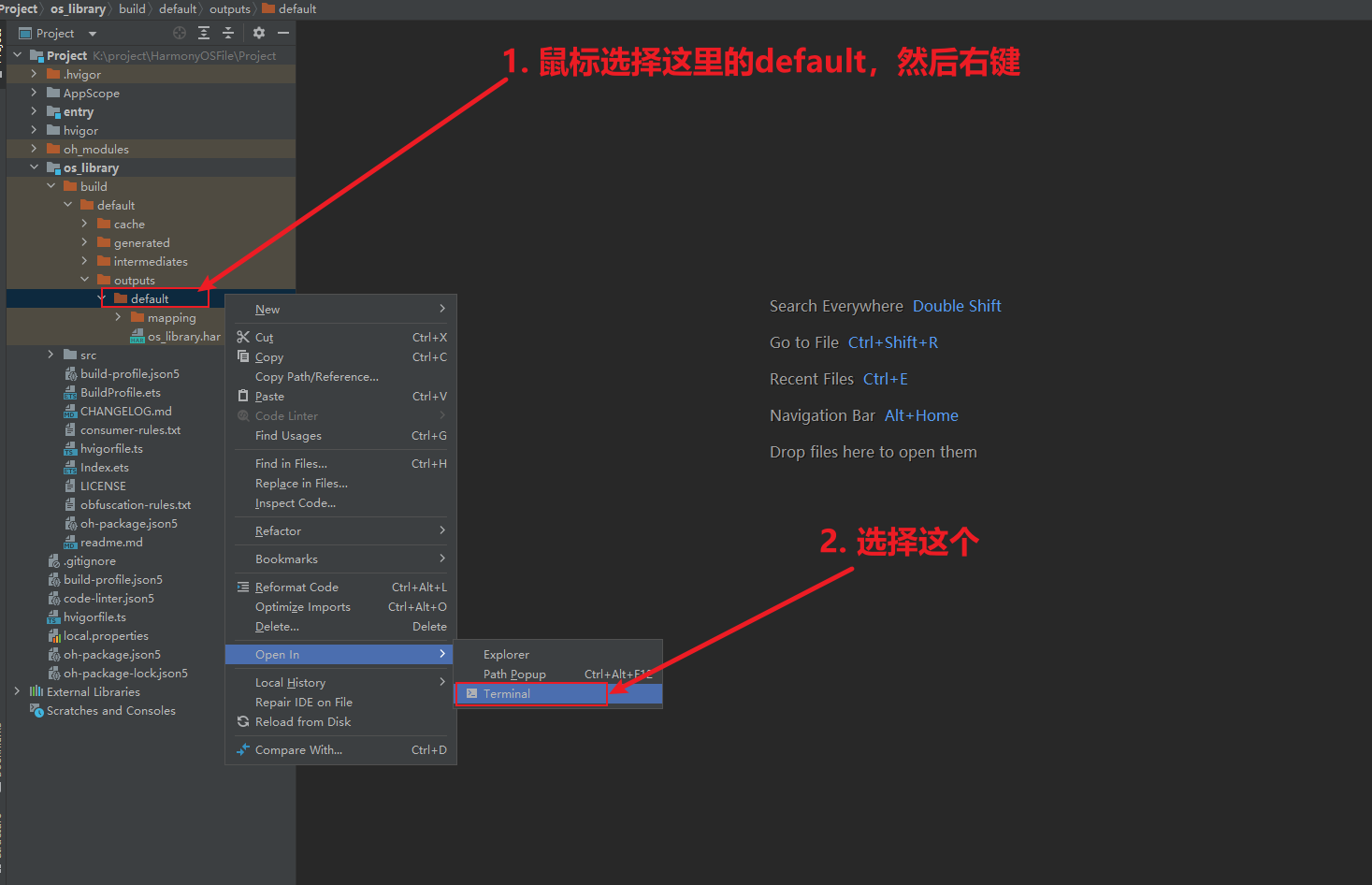
Task: Choose Inspect Code...
Action: [x=340, y=502]
